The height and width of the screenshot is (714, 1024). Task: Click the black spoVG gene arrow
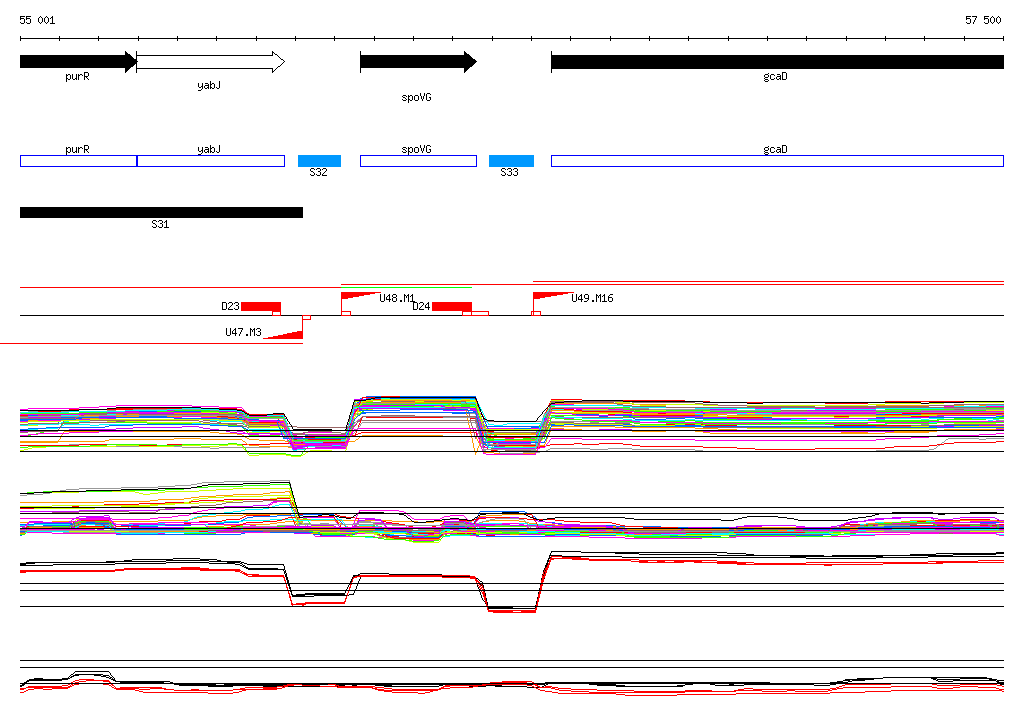click(x=418, y=62)
